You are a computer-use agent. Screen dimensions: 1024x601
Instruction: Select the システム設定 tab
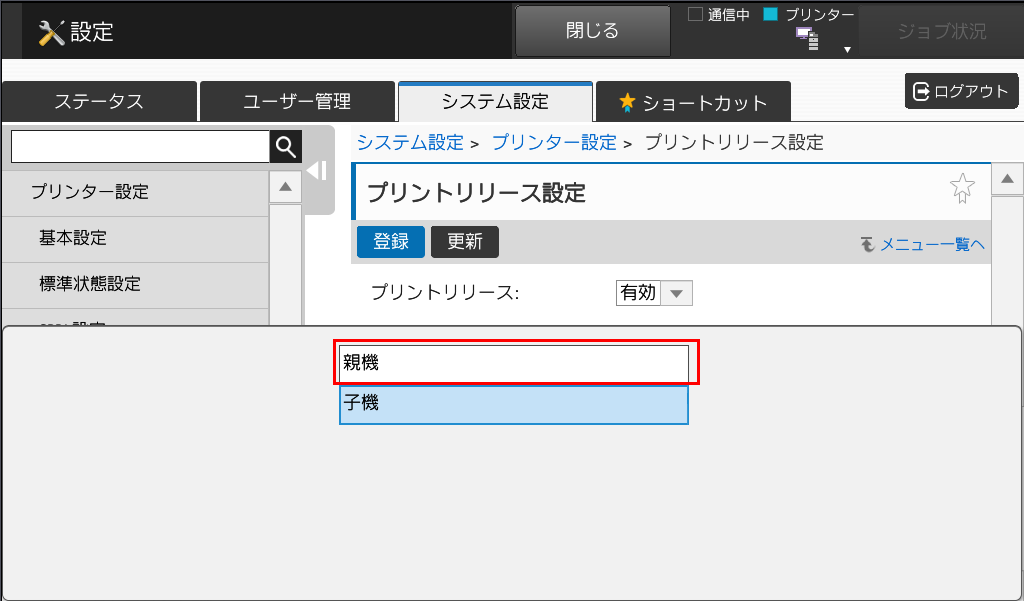tap(495, 102)
